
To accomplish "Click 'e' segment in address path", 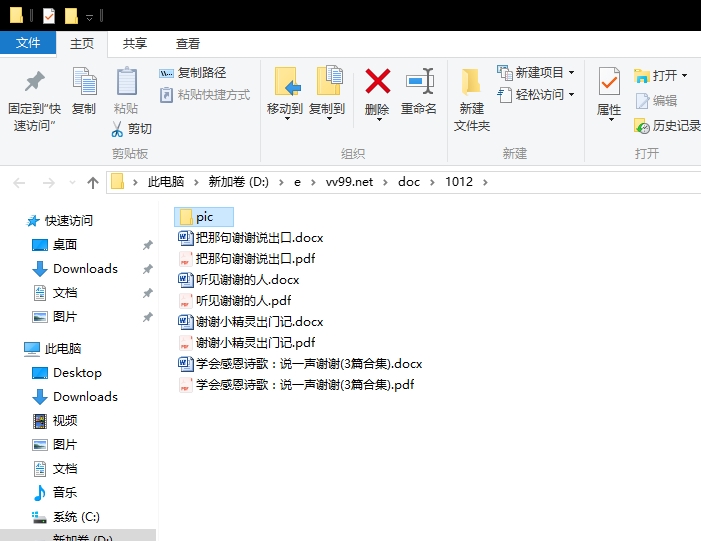I will pos(297,182).
